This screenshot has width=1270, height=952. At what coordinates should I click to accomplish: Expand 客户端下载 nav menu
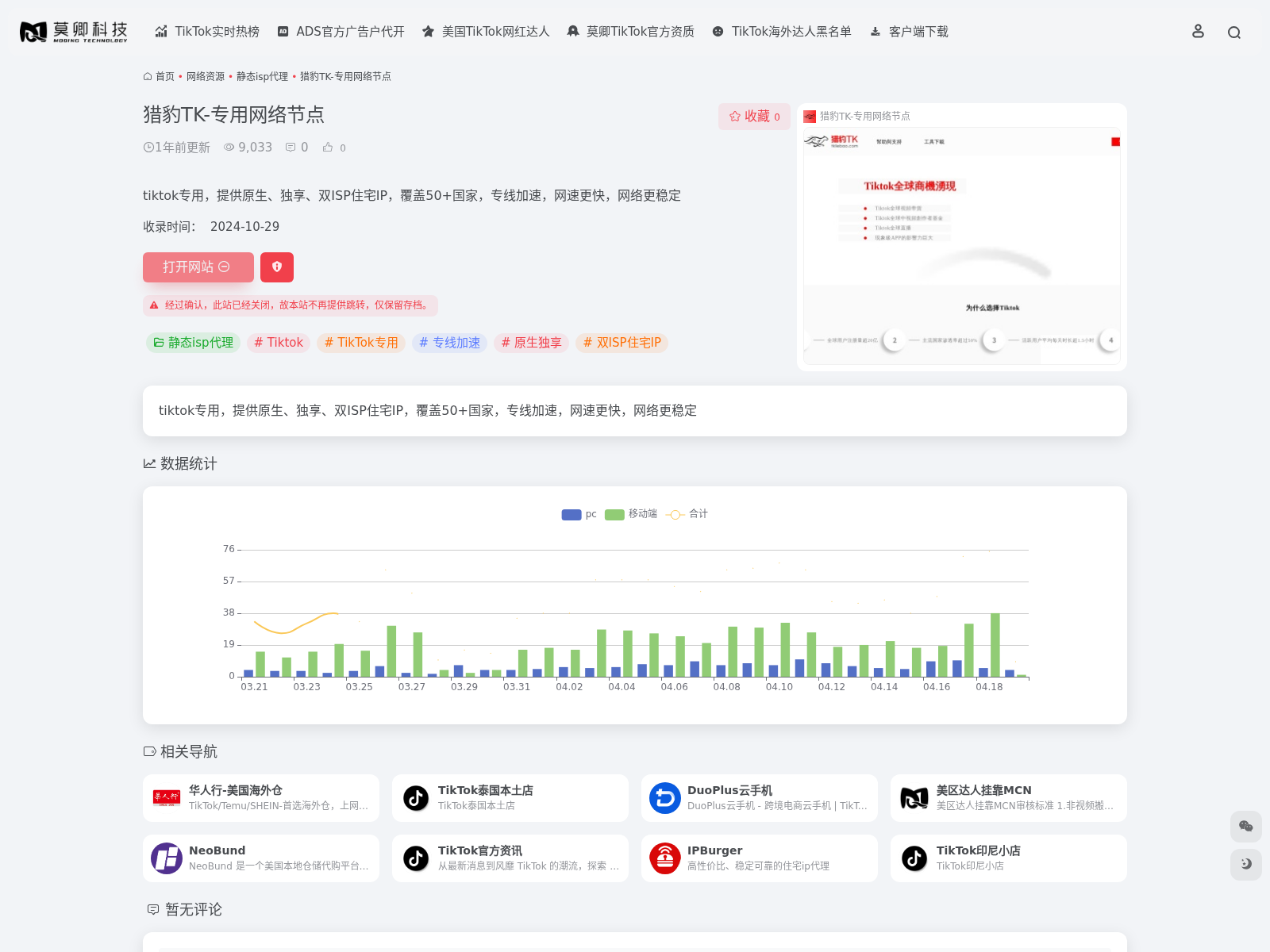(x=910, y=32)
